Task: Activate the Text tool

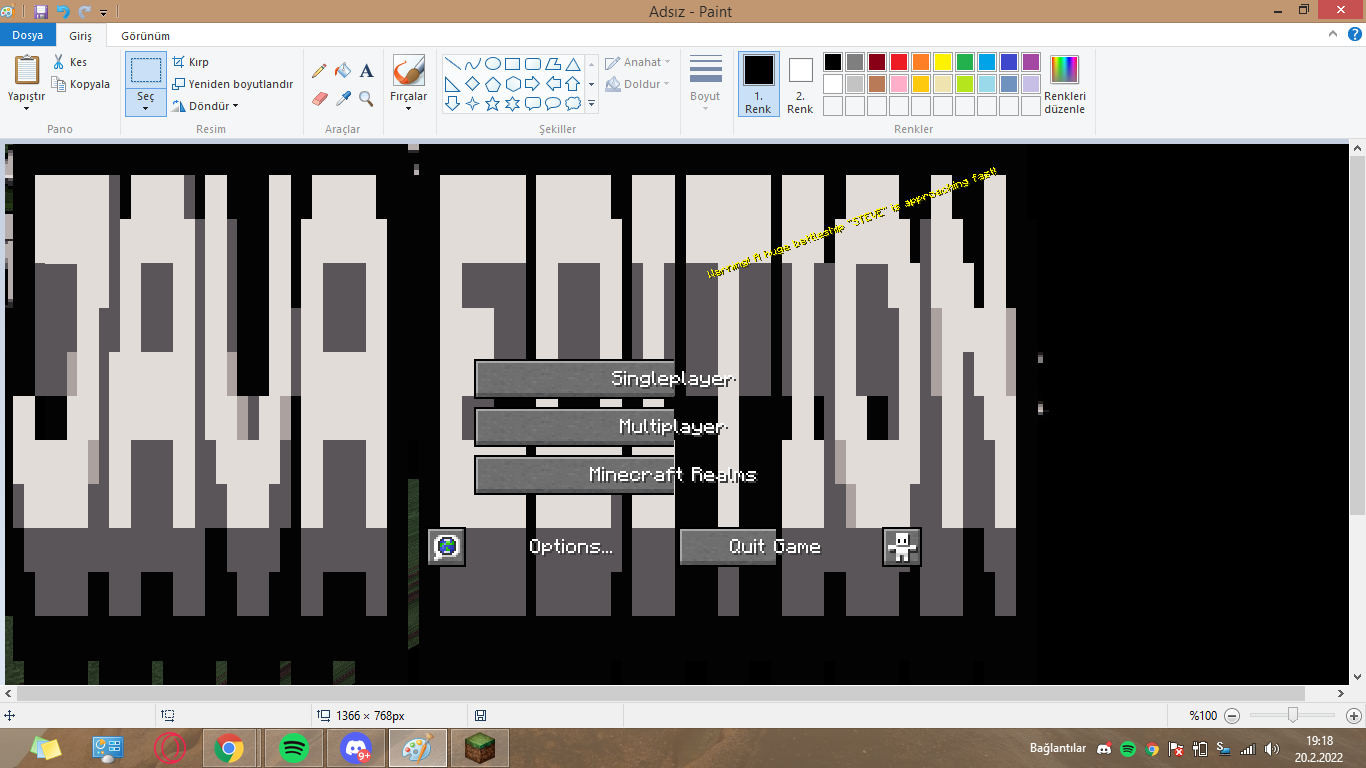Action: pos(367,71)
